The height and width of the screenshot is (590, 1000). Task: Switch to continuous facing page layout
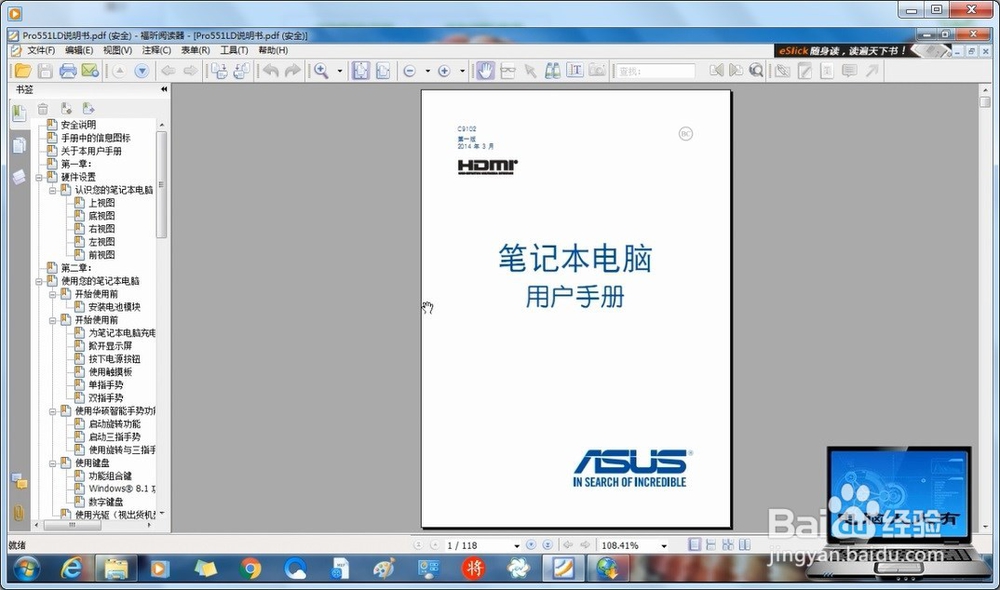tap(728, 545)
